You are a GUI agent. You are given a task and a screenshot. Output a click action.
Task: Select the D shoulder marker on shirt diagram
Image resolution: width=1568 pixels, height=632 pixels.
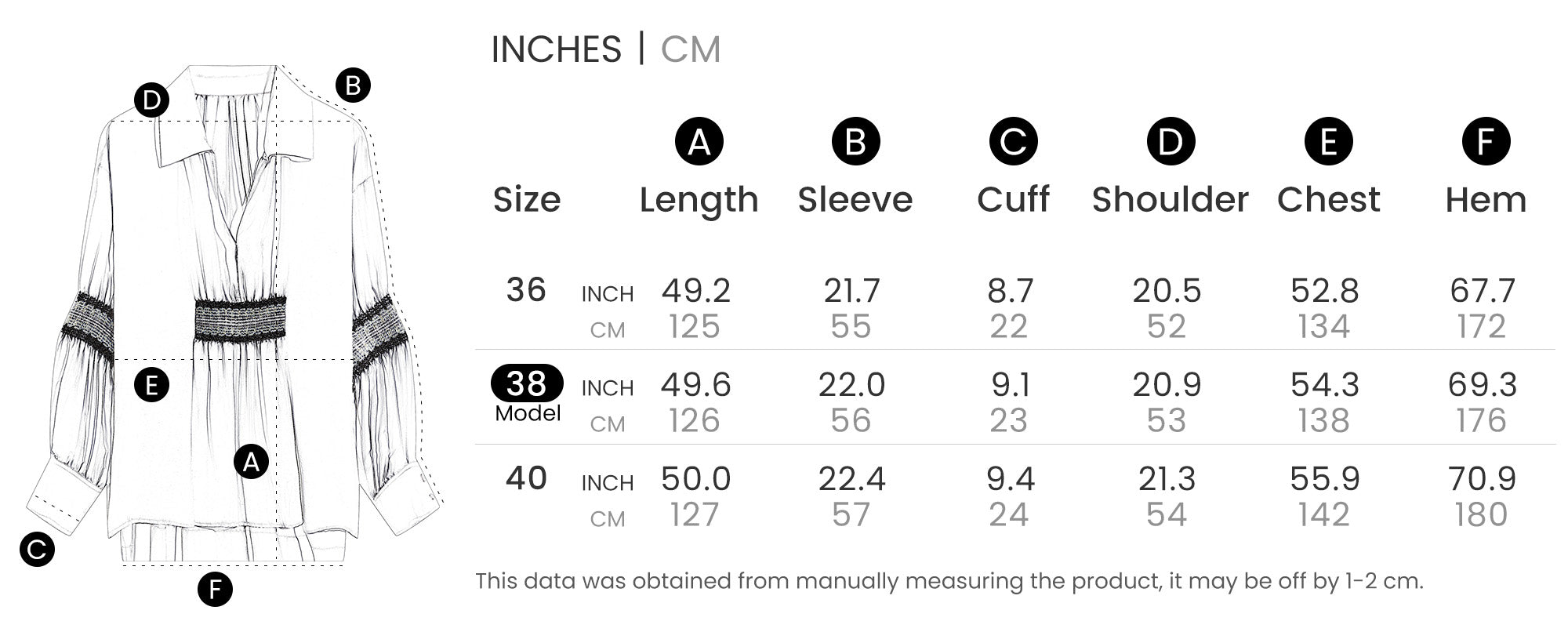[x=151, y=100]
